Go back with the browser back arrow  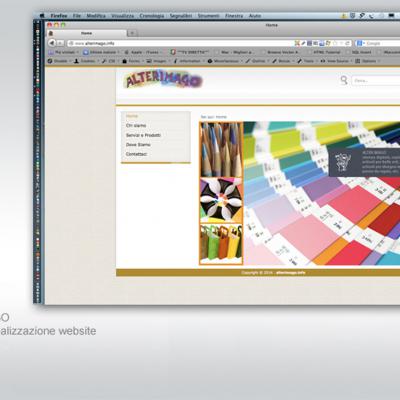click(x=52, y=43)
